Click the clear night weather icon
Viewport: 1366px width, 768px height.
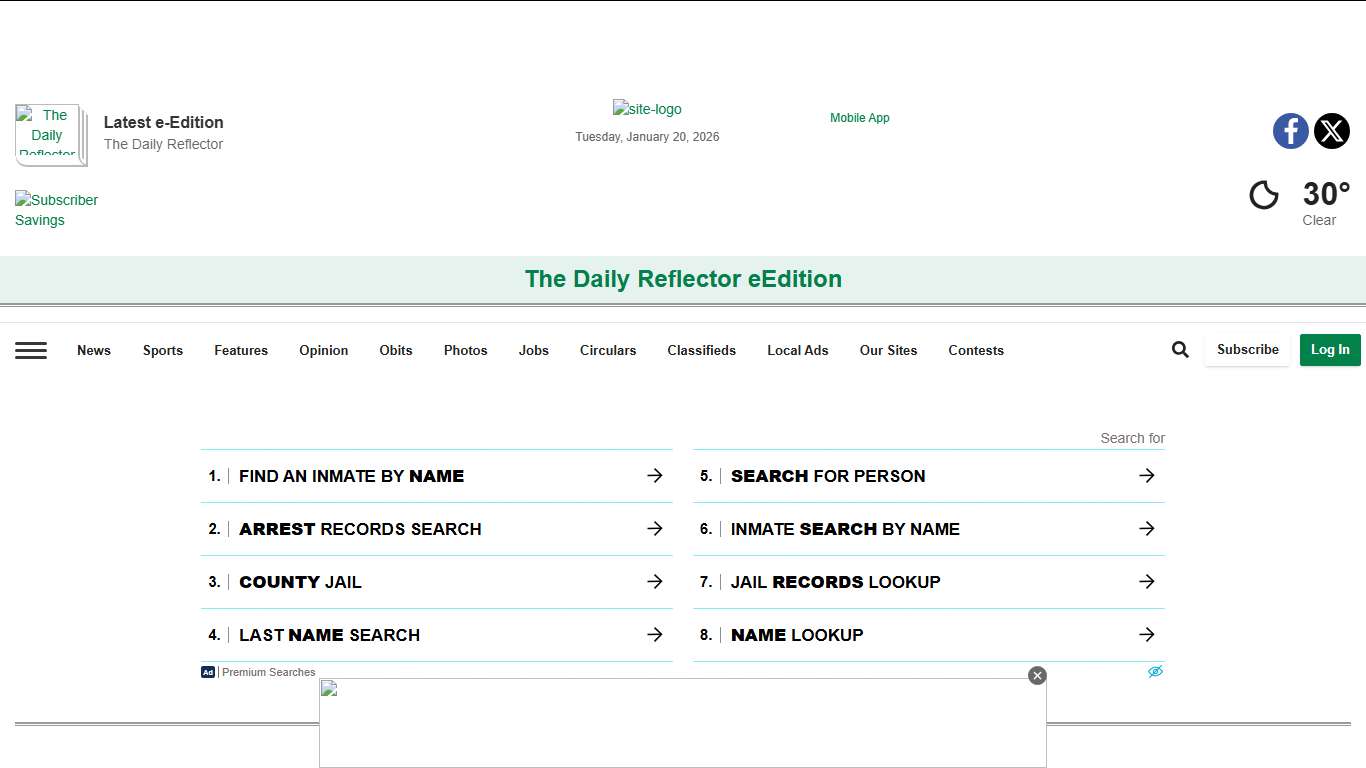[x=1263, y=195]
